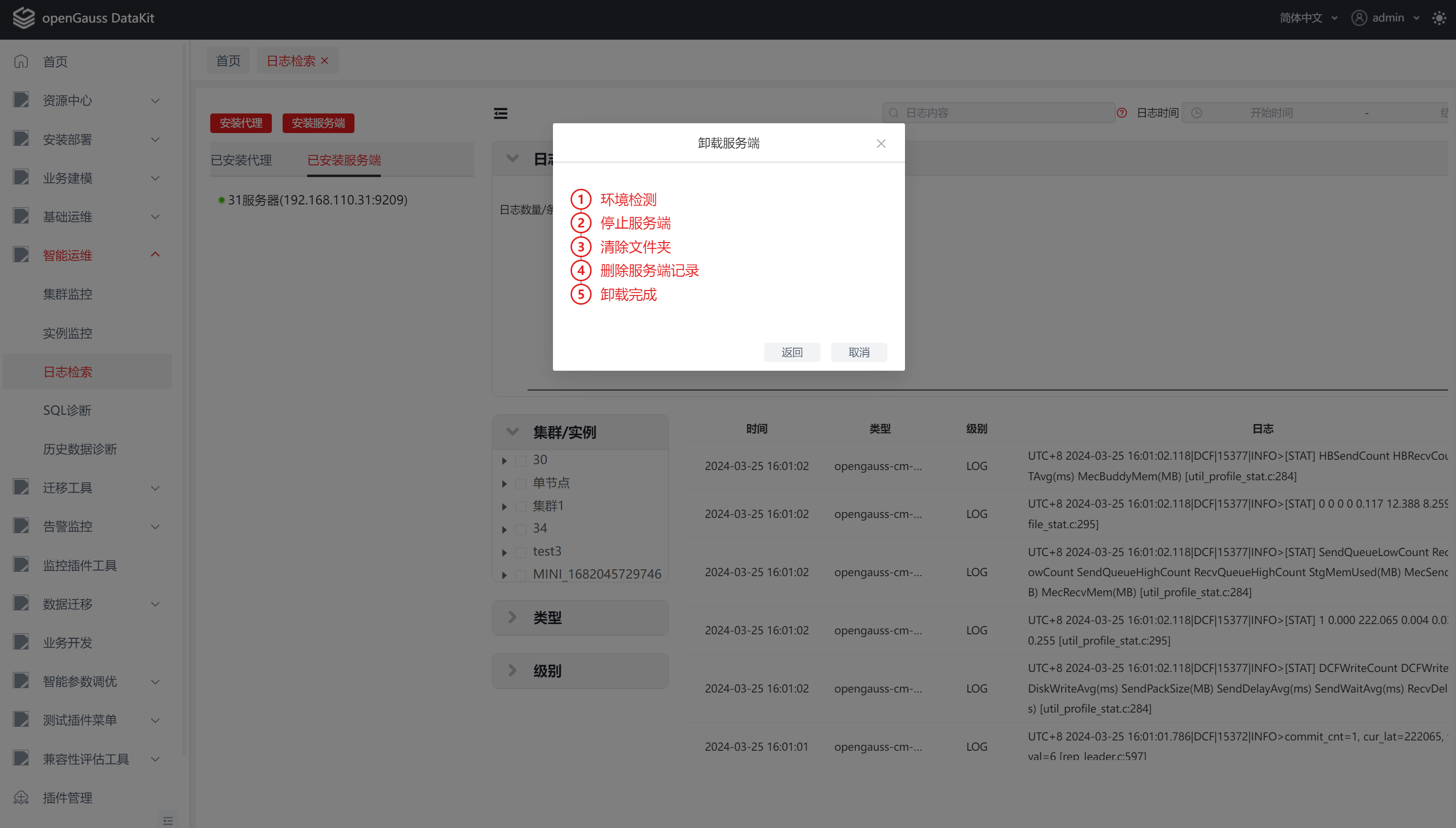Click the 安装部署 sidebar icon

pos(21,138)
